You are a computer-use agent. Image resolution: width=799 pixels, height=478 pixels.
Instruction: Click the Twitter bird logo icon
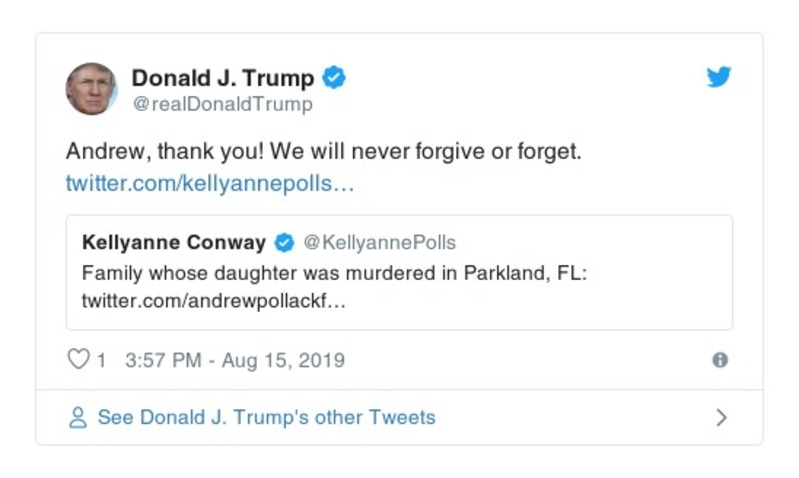[719, 78]
